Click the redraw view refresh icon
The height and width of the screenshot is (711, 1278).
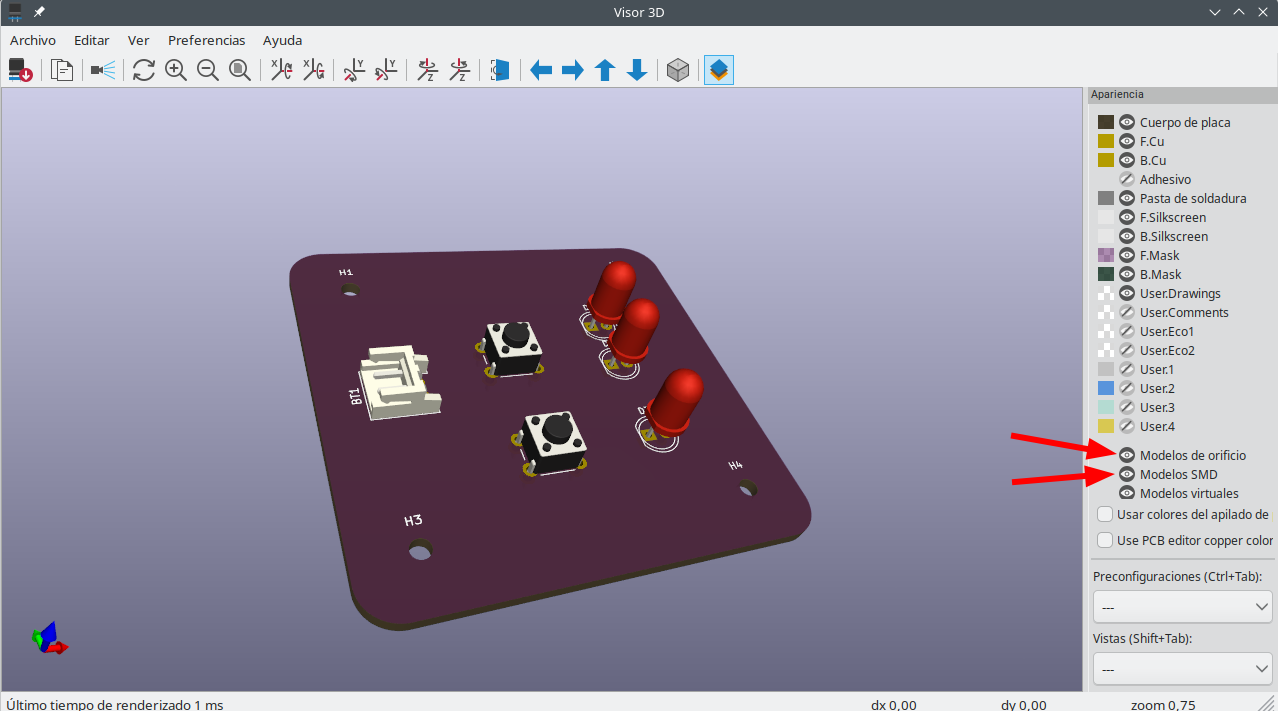(x=144, y=70)
